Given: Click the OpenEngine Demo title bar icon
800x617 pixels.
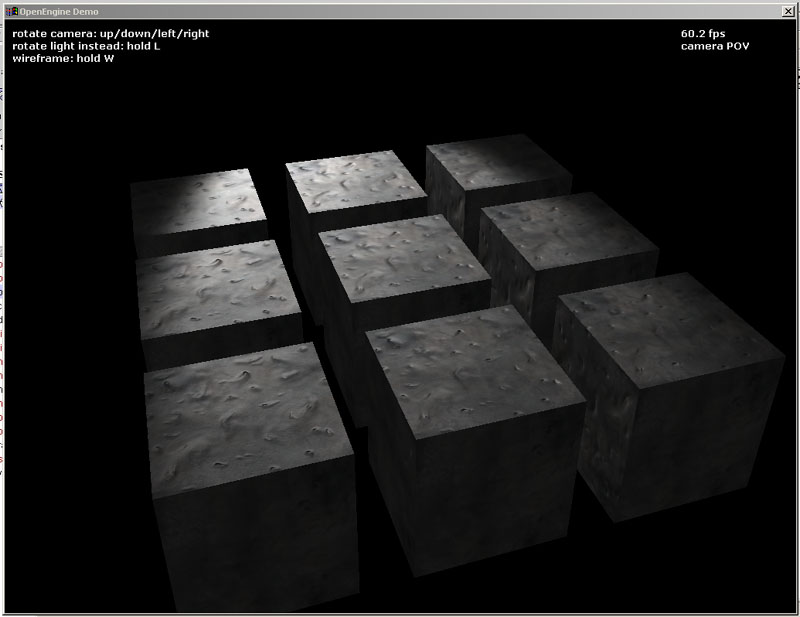Looking at the screenshot, I should 12,11.
